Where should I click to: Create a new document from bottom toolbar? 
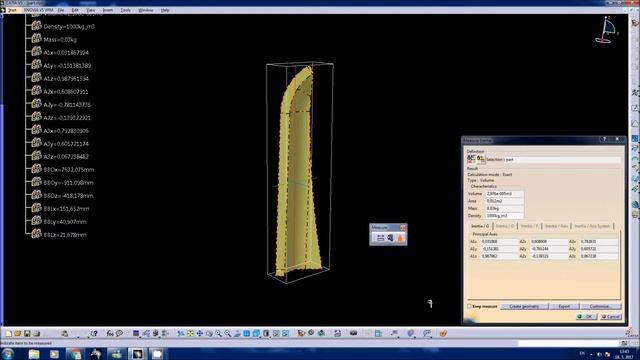click(x=9, y=333)
